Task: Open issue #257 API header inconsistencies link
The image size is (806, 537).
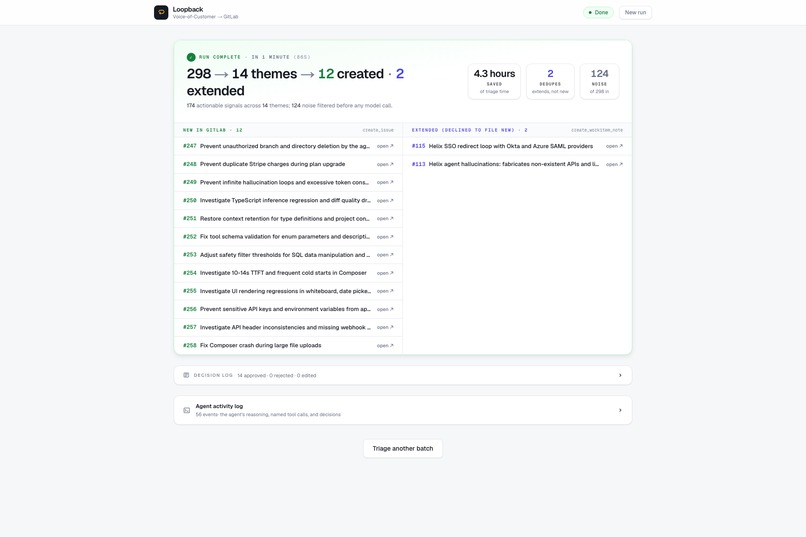Action: pos(385,327)
